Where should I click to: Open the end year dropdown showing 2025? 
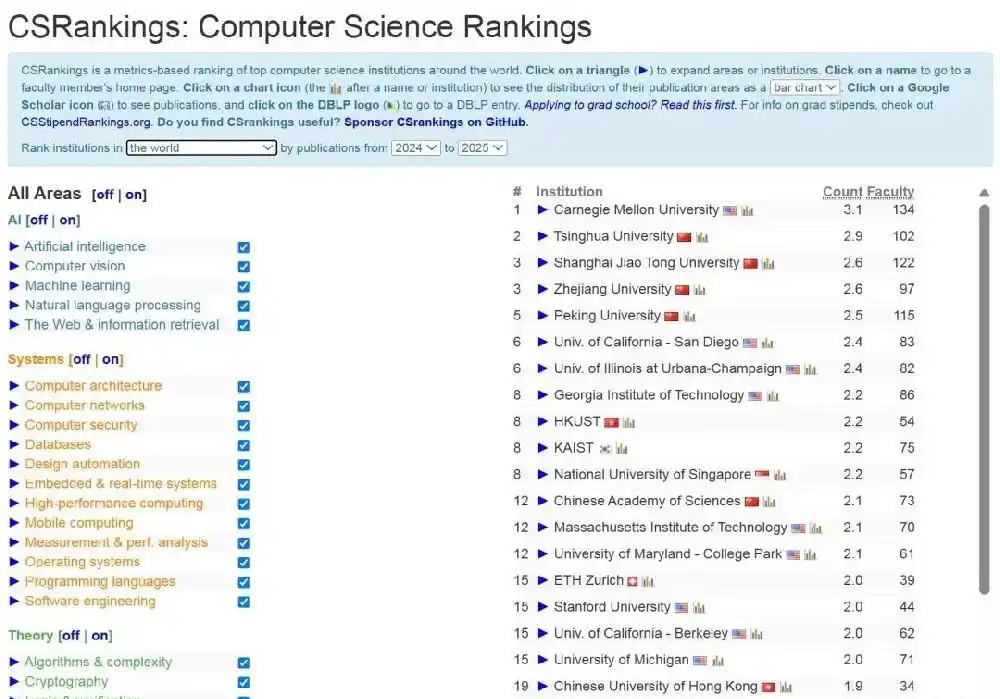[x=482, y=148]
